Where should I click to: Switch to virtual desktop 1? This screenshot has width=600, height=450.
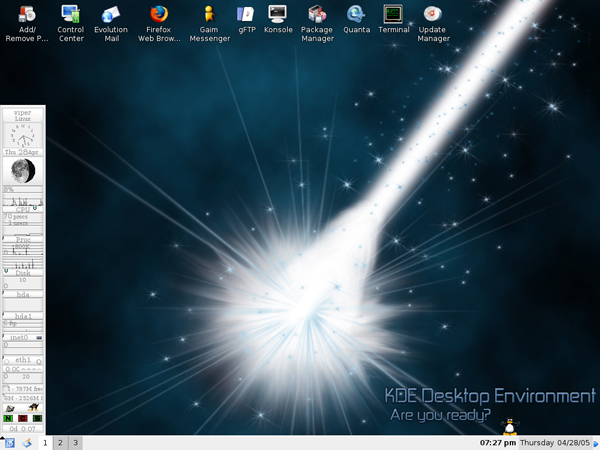[45, 443]
